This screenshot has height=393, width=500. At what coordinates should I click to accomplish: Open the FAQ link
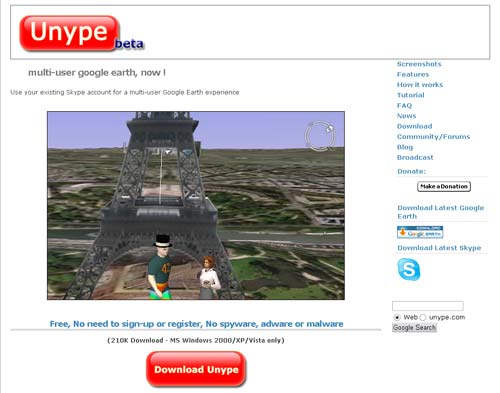click(x=404, y=105)
